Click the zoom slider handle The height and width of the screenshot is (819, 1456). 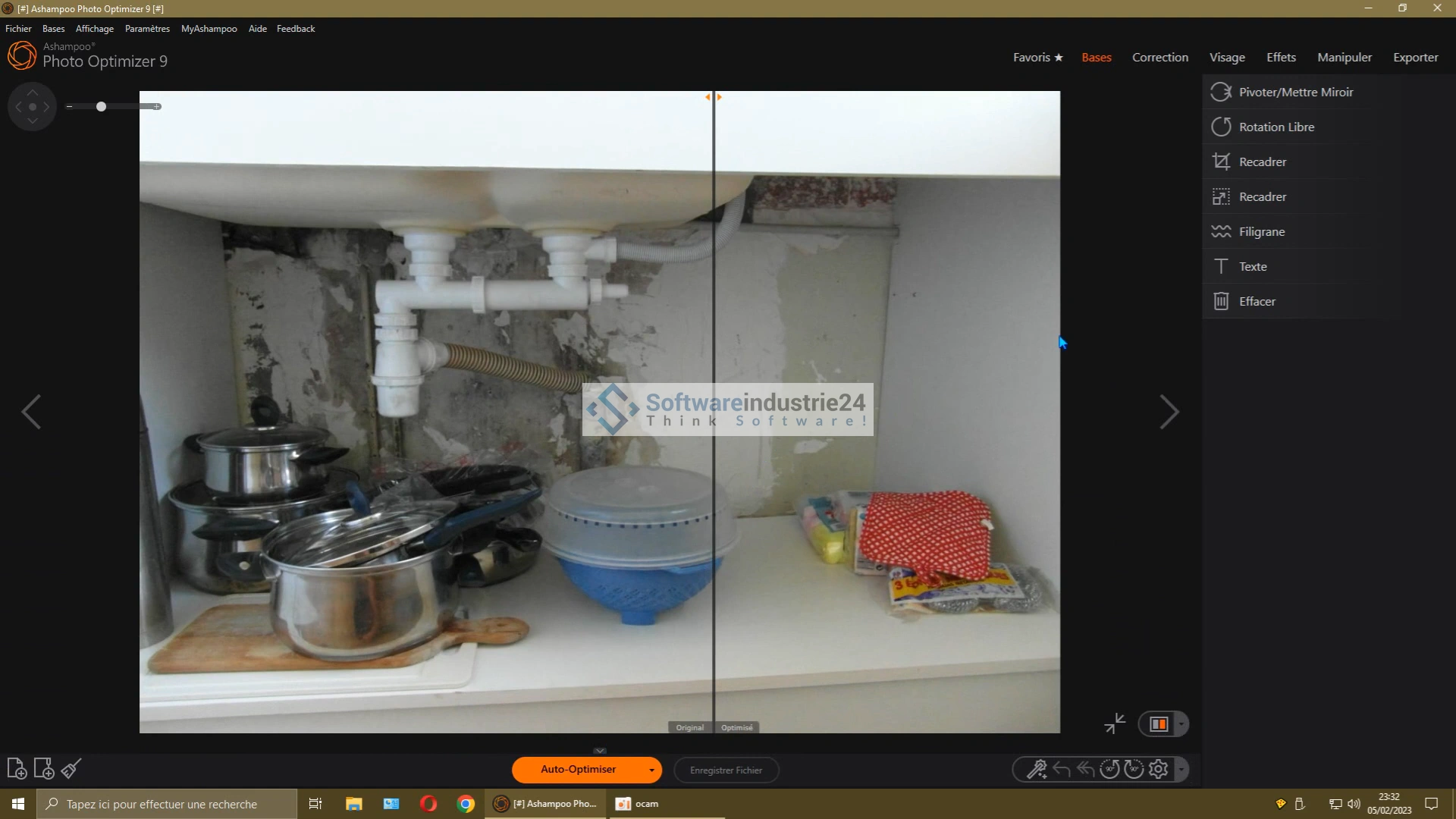(x=101, y=107)
